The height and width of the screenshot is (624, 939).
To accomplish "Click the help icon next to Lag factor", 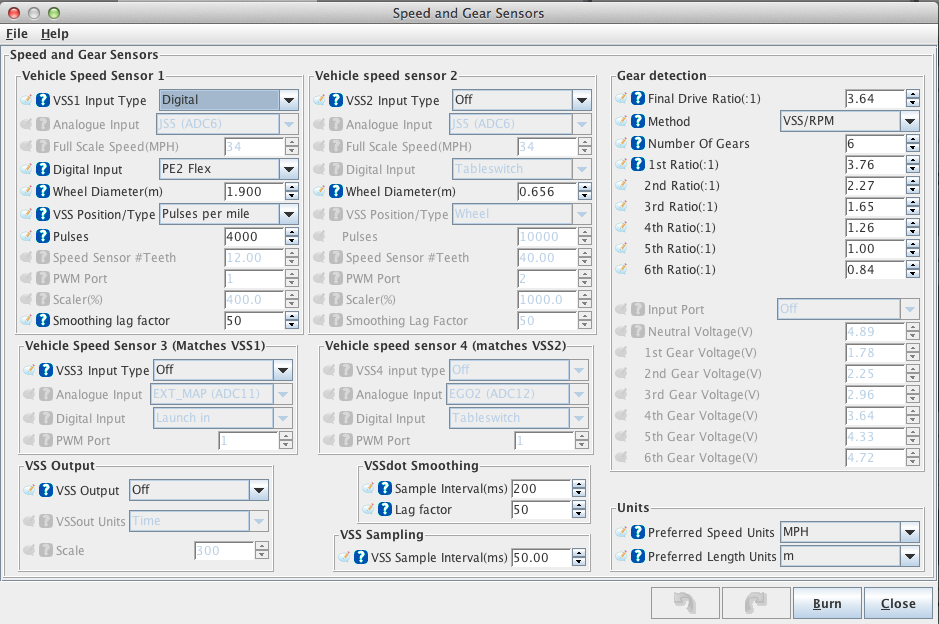I will point(385,510).
